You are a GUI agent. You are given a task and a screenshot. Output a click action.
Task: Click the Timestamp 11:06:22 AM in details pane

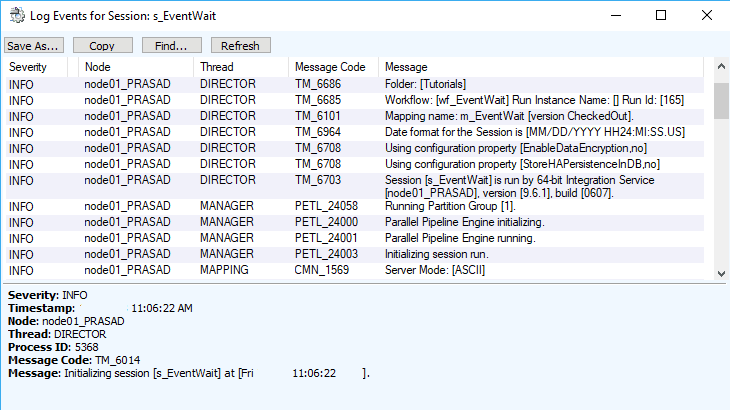pyautogui.click(x=162, y=308)
